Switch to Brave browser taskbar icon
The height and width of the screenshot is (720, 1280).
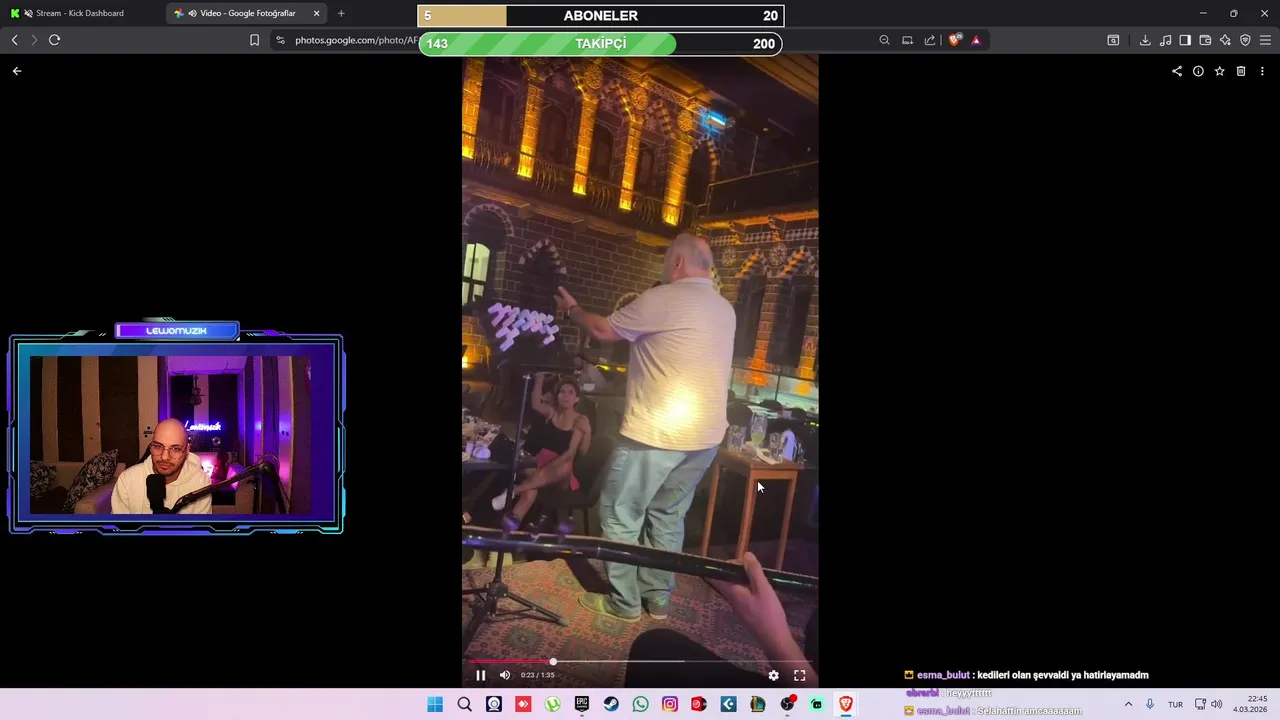pyautogui.click(x=846, y=704)
